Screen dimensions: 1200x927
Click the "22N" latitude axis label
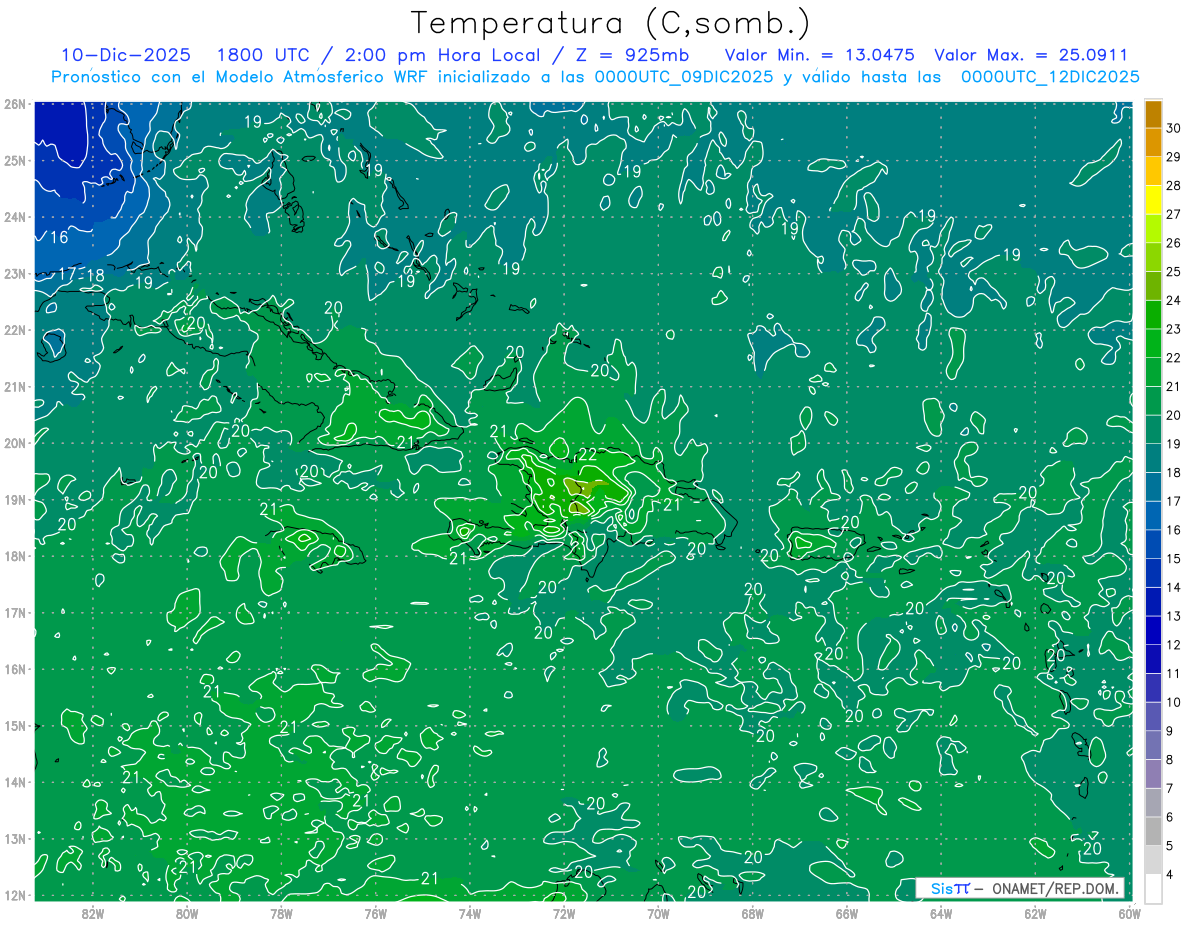coord(14,330)
